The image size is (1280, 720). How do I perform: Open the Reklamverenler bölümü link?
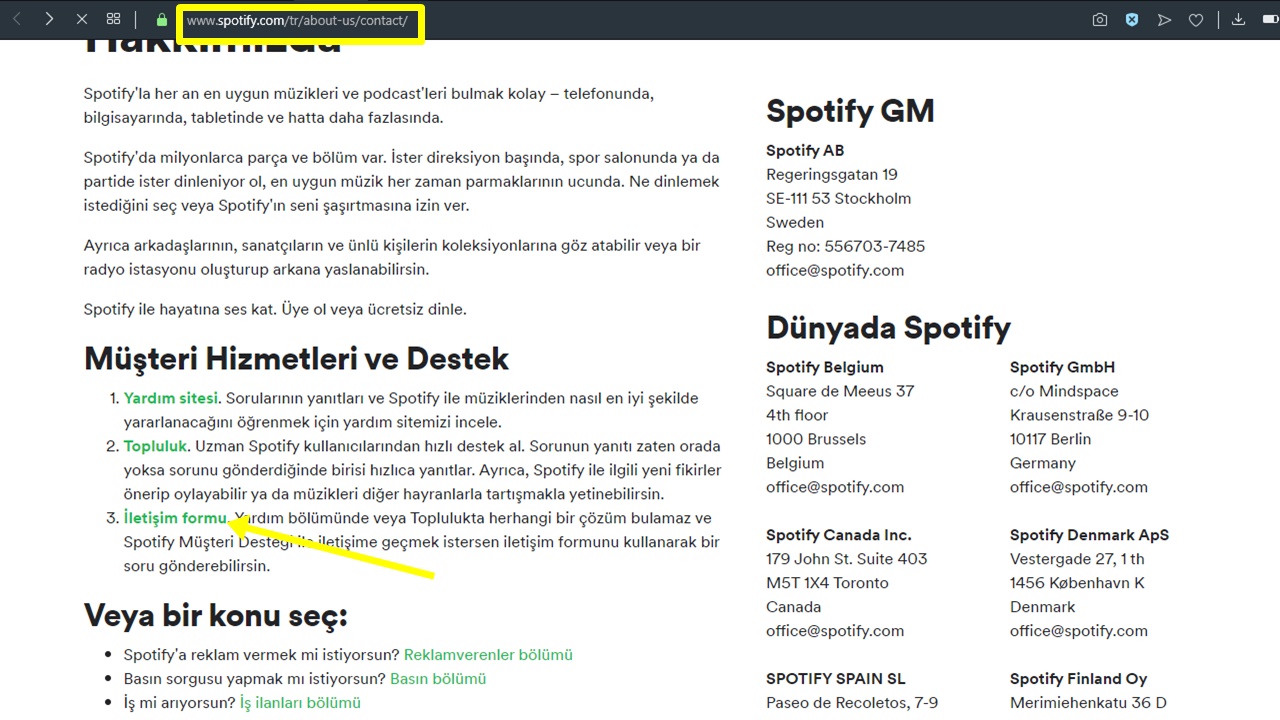coord(488,654)
